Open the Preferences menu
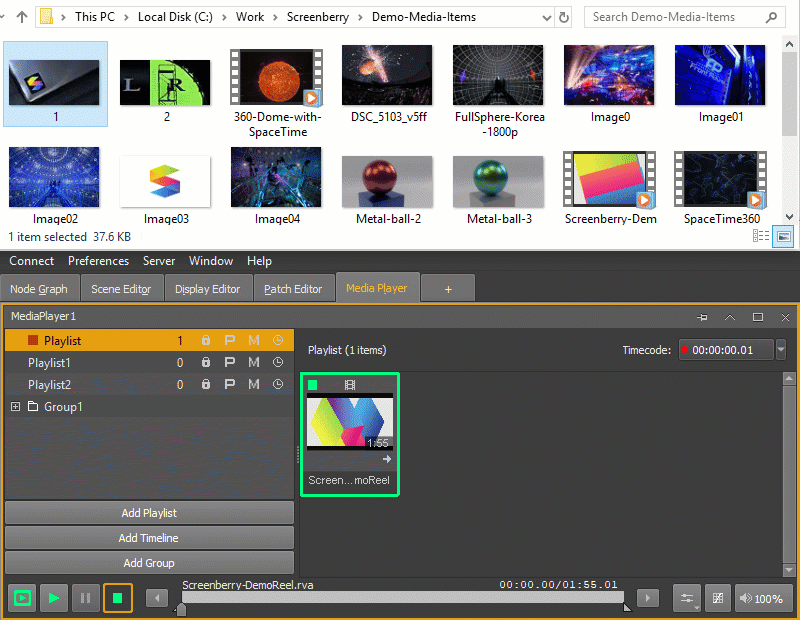Image resolution: width=800 pixels, height=620 pixels. 98,261
